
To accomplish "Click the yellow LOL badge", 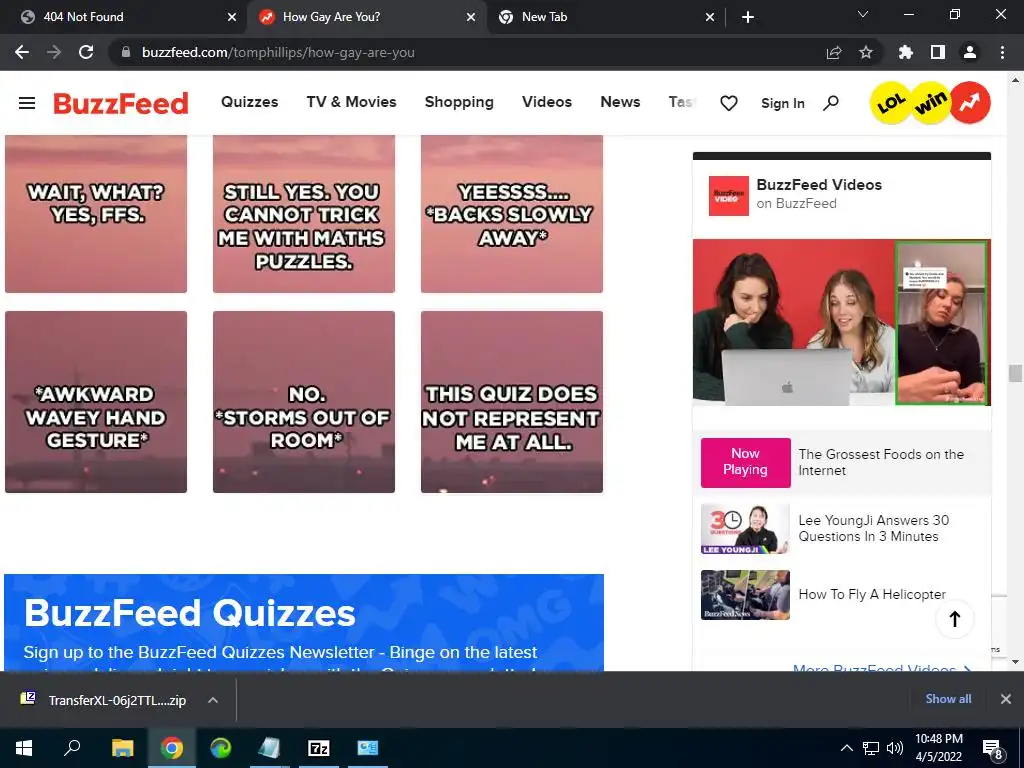I will tap(891, 103).
